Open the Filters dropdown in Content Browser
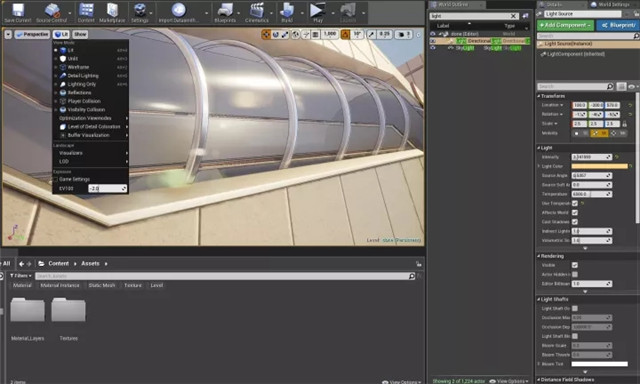640x384 pixels. click(x=20, y=276)
